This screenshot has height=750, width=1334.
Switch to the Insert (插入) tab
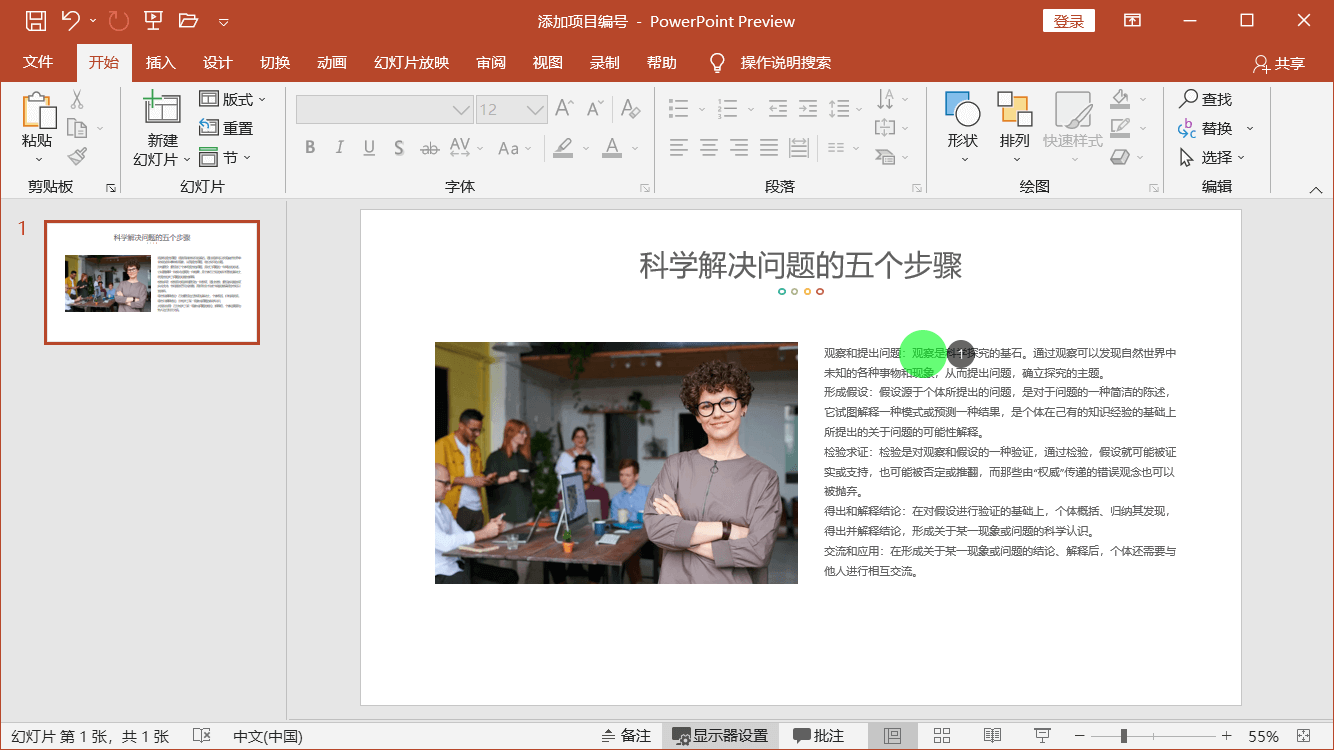[x=160, y=62]
